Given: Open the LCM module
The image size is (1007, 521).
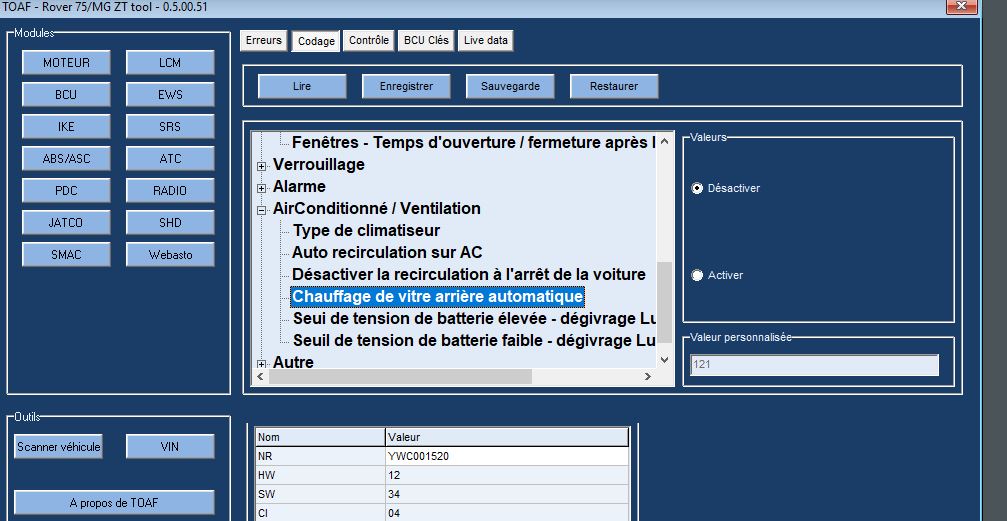Looking at the screenshot, I should coord(170,63).
